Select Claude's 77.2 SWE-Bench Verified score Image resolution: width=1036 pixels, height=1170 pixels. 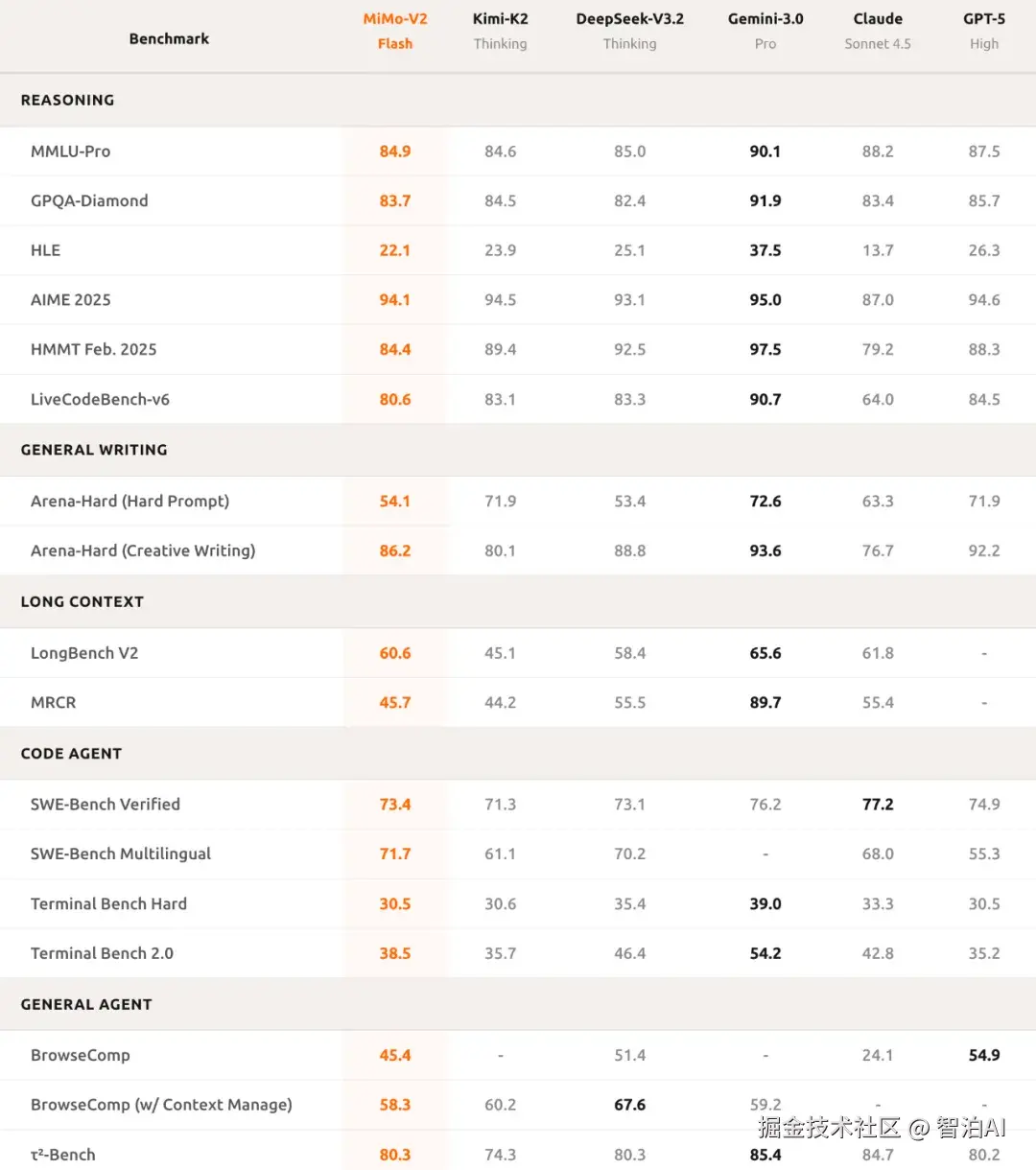(878, 804)
